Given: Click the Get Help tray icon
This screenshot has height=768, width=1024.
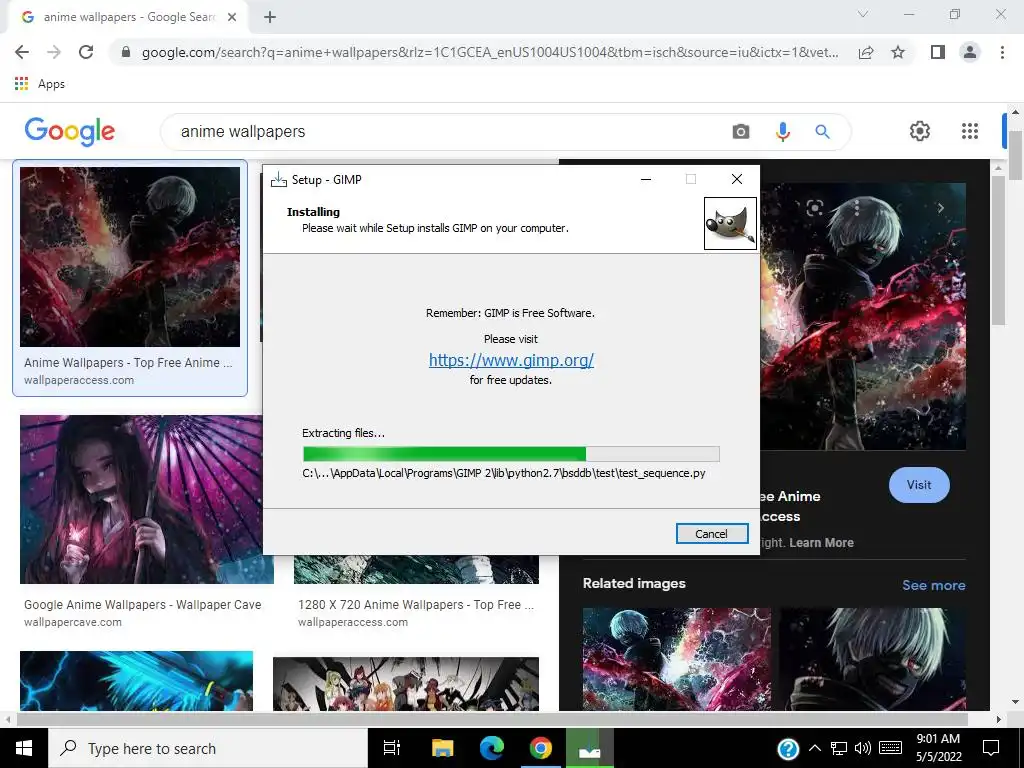Looking at the screenshot, I should (x=788, y=748).
